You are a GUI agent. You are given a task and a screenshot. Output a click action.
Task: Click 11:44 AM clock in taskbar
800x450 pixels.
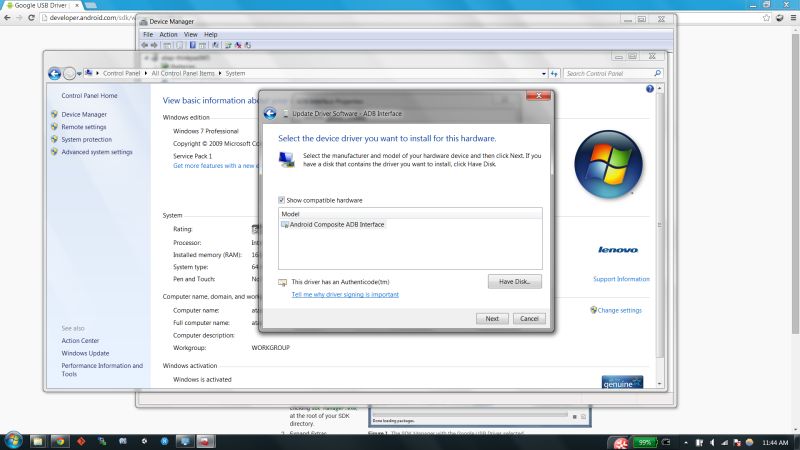(775, 442)
